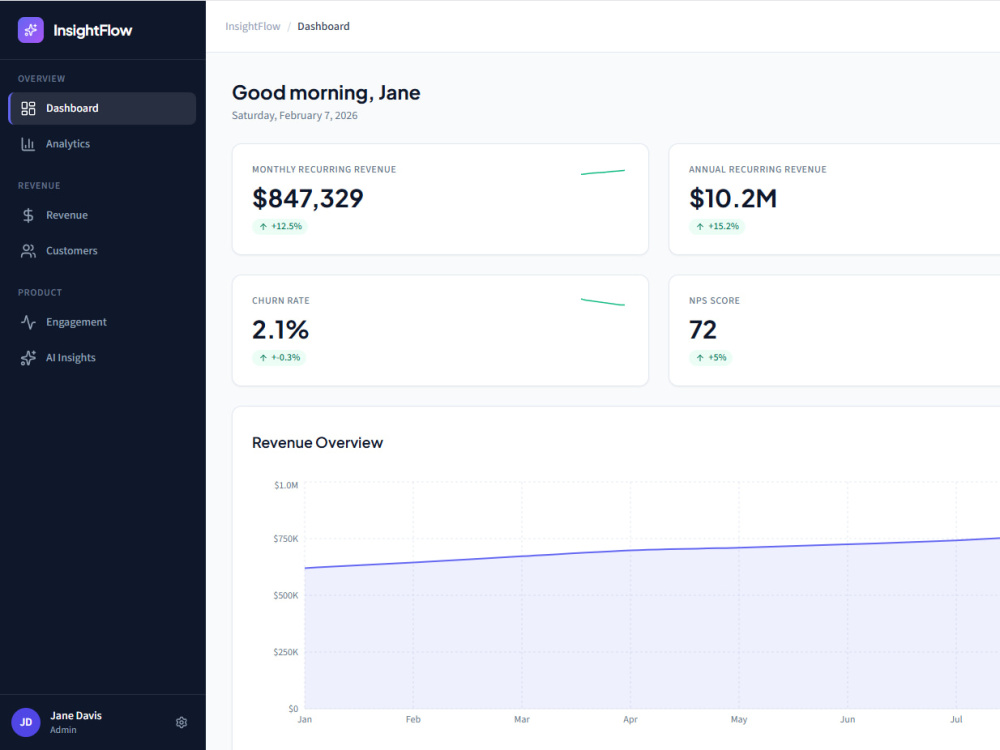Select AI Insights in the sidebar
Image resolution: width=1000 pixels, height=750 pixels.
pyautogui.click(x=102, y=358)
